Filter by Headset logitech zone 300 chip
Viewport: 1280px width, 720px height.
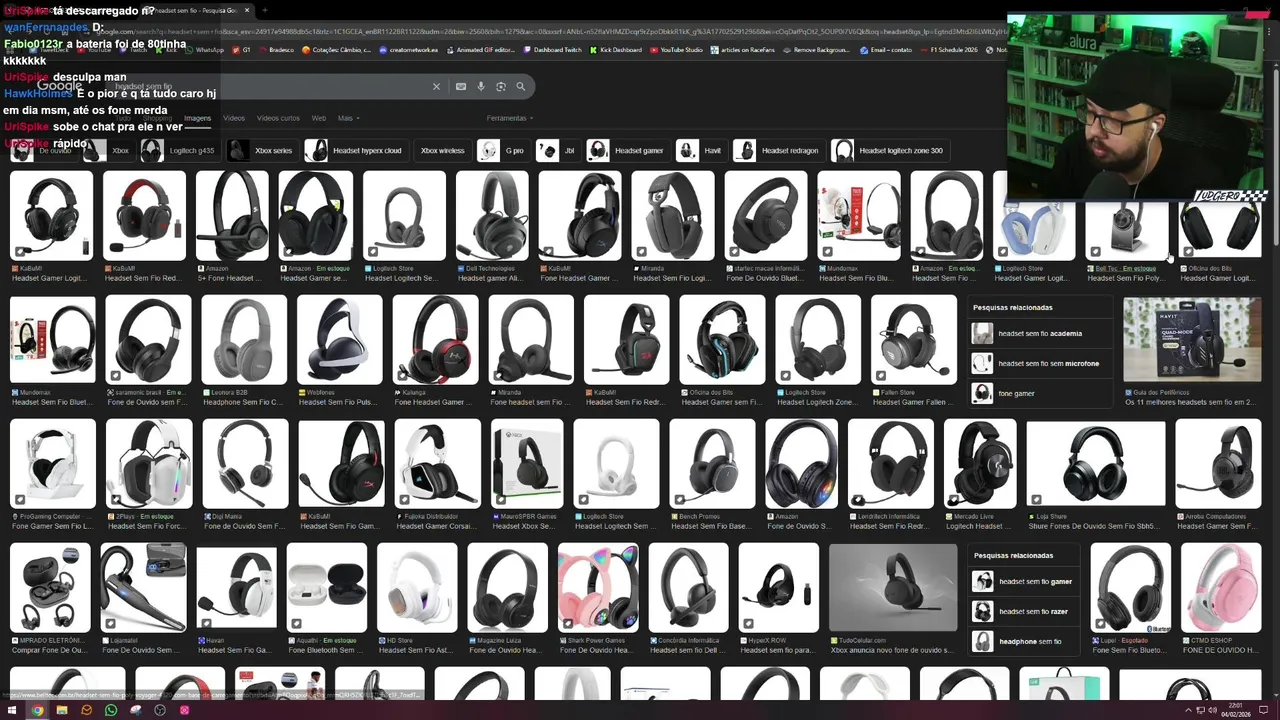889,151
